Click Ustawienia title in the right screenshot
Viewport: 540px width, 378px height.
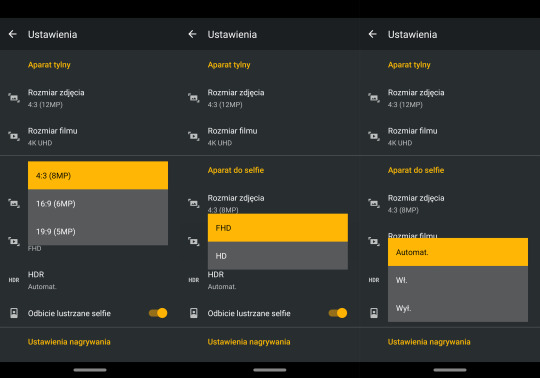[412, 34]
